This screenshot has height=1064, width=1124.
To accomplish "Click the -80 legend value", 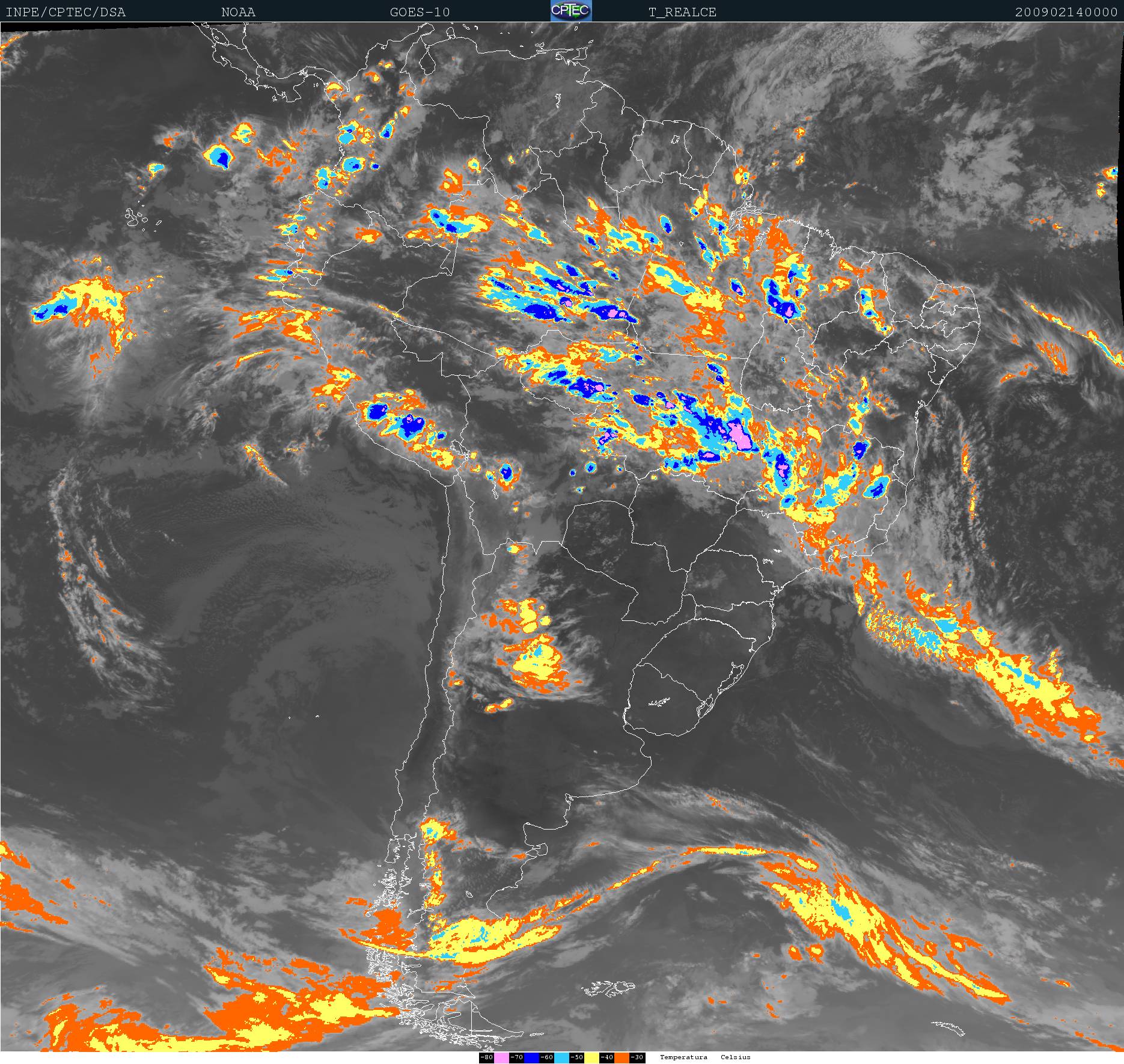I will tap(486, 1057).
